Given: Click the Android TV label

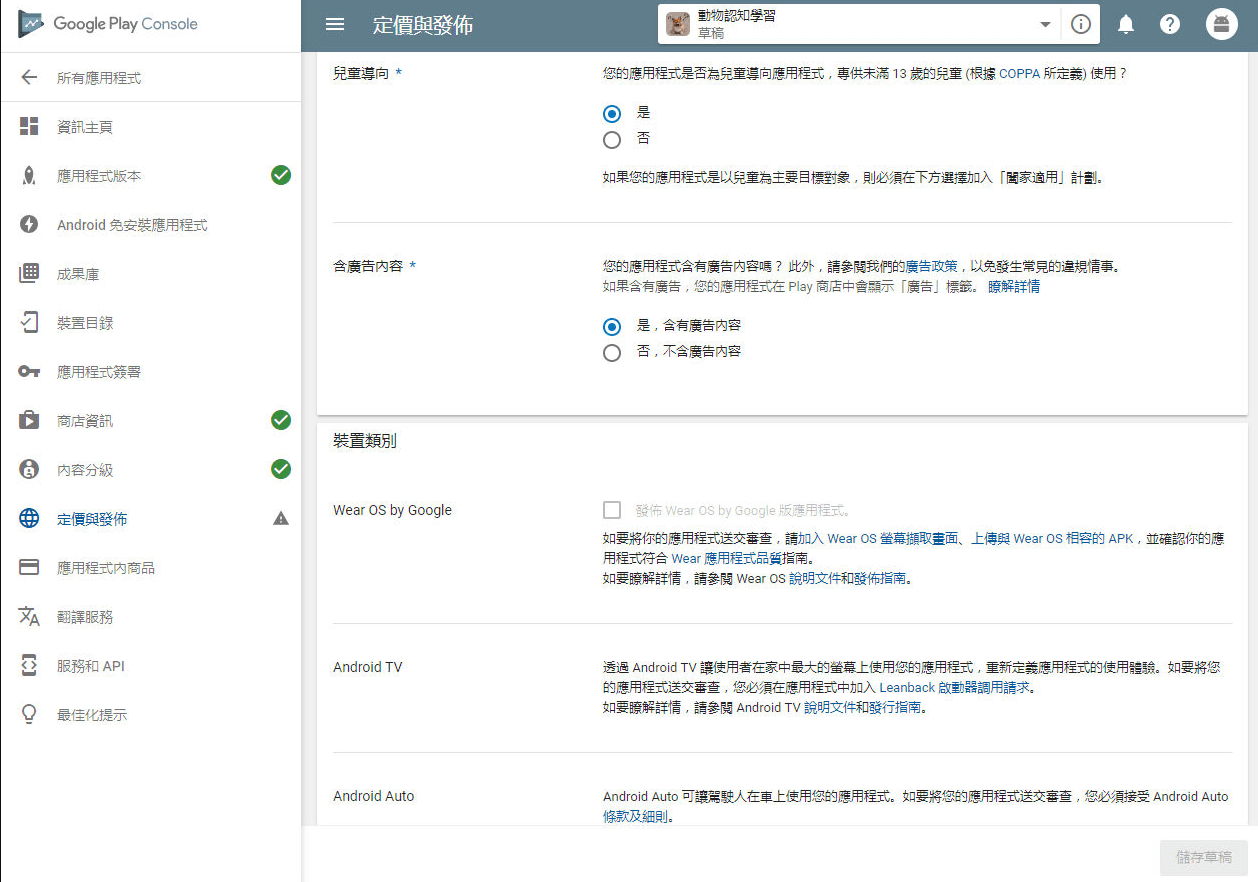Looking at the screenshot, I should point(367,667).
